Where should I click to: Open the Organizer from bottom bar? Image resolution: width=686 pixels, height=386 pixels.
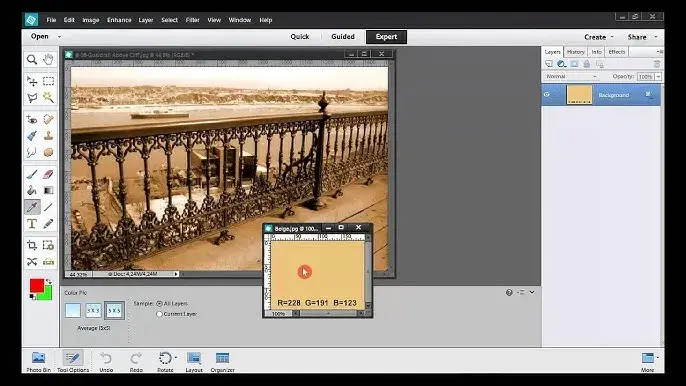tap(222, 362)
